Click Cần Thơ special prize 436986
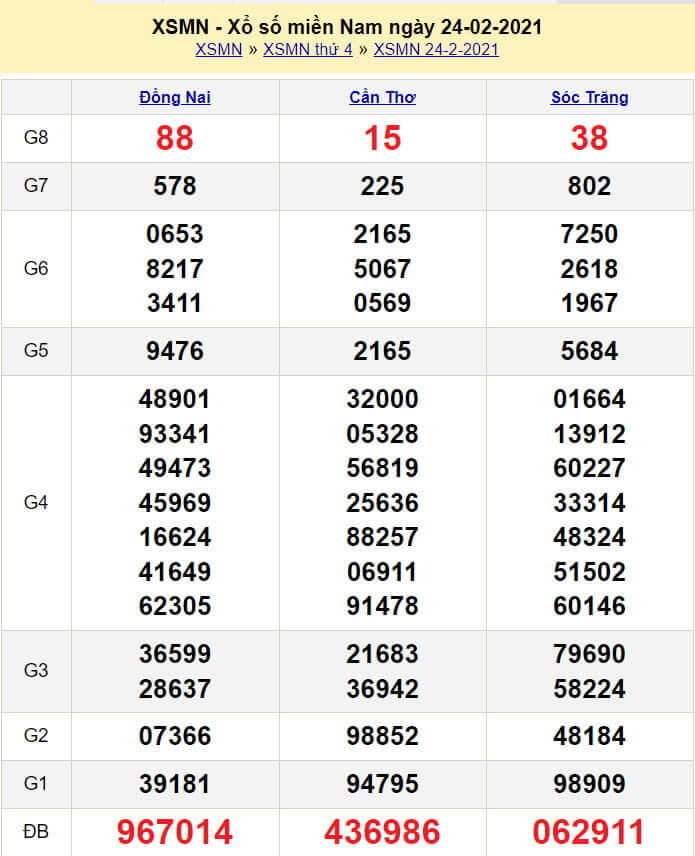 (x=382, y=832)
